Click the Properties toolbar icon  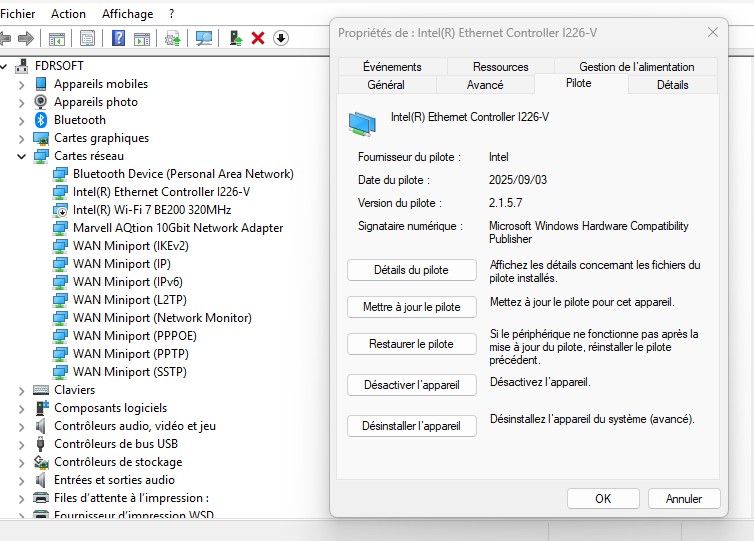[x=88, y=38]
